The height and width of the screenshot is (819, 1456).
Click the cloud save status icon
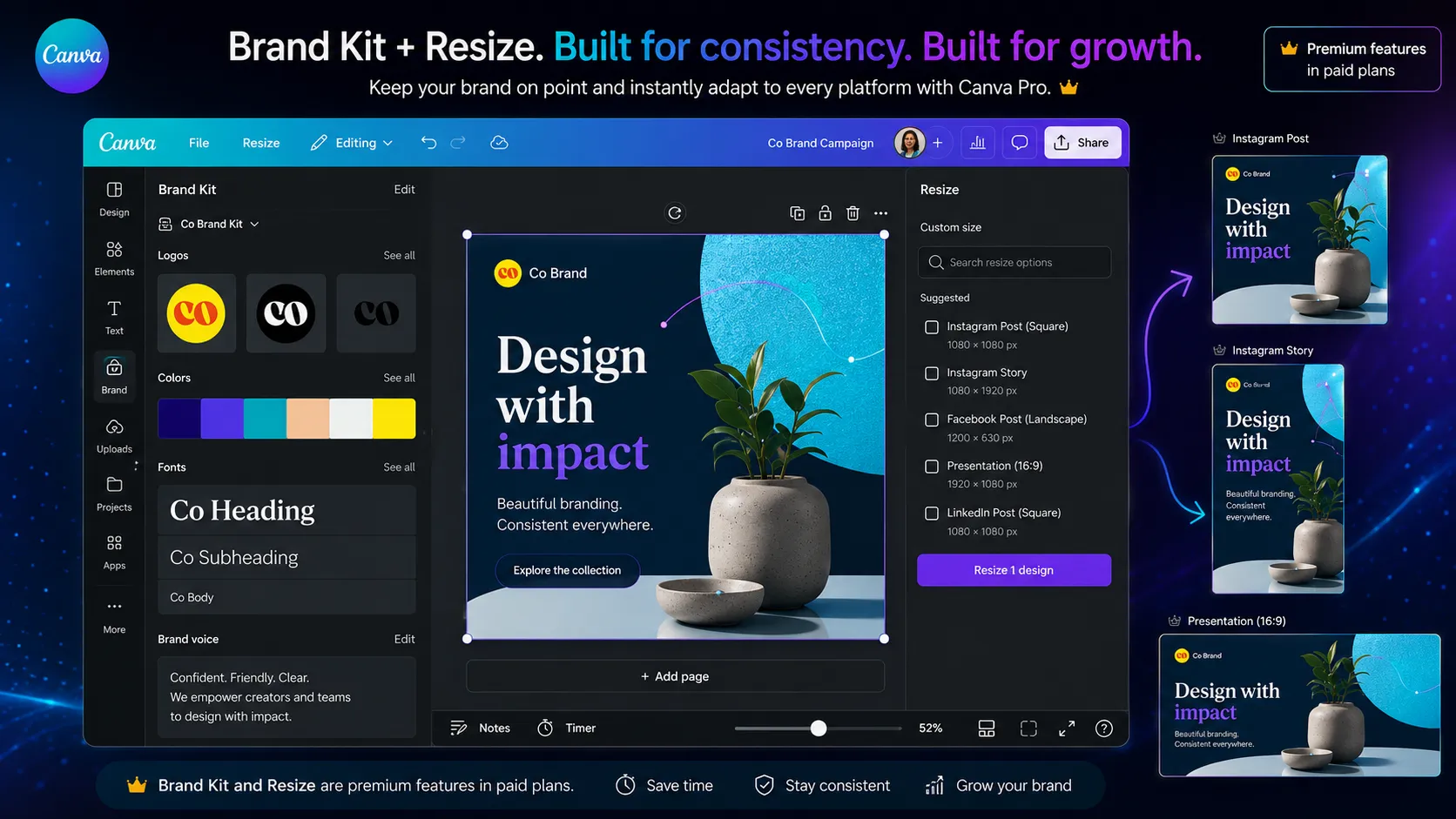coord(499,143)
